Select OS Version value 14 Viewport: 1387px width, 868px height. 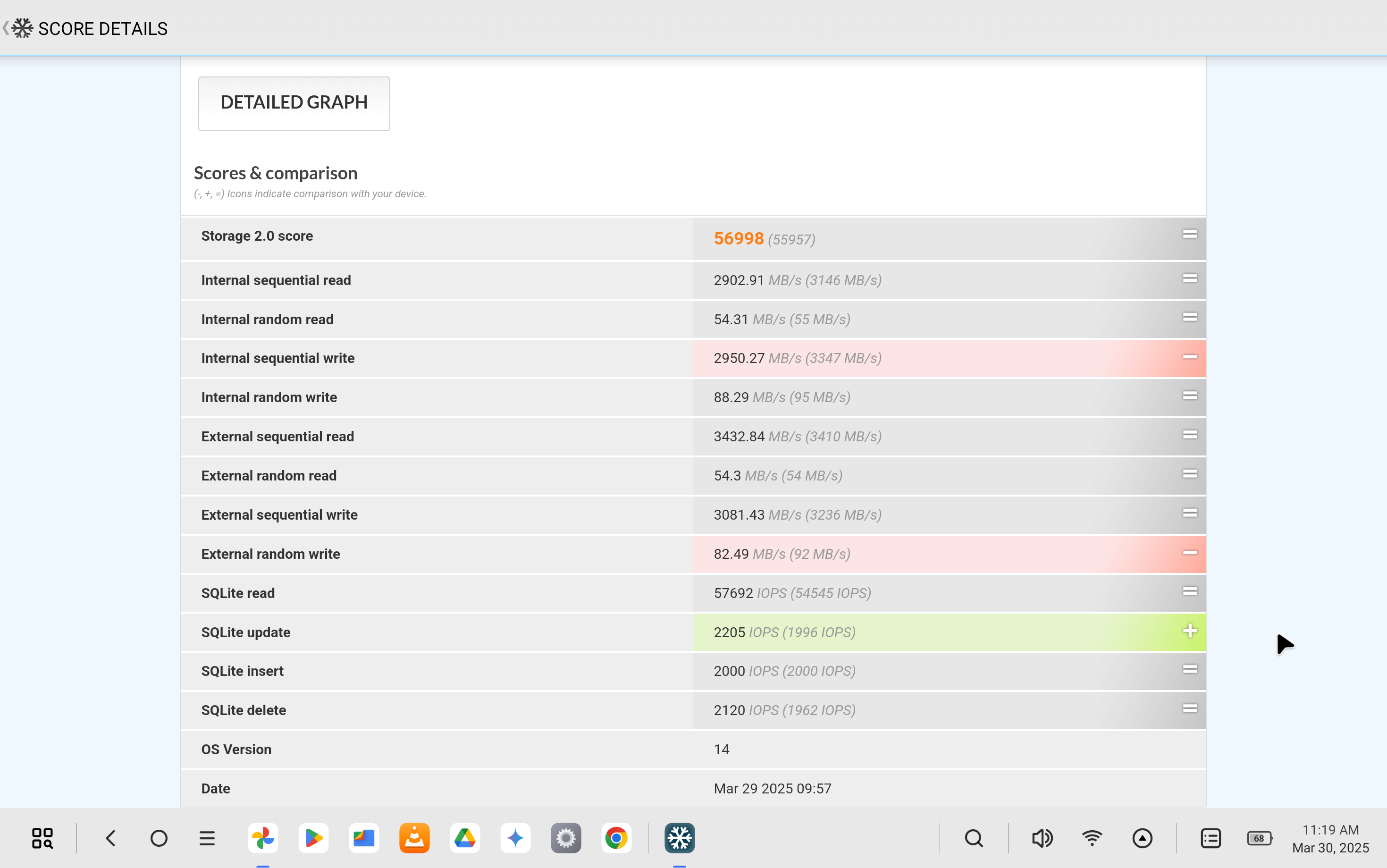point(721,749)
